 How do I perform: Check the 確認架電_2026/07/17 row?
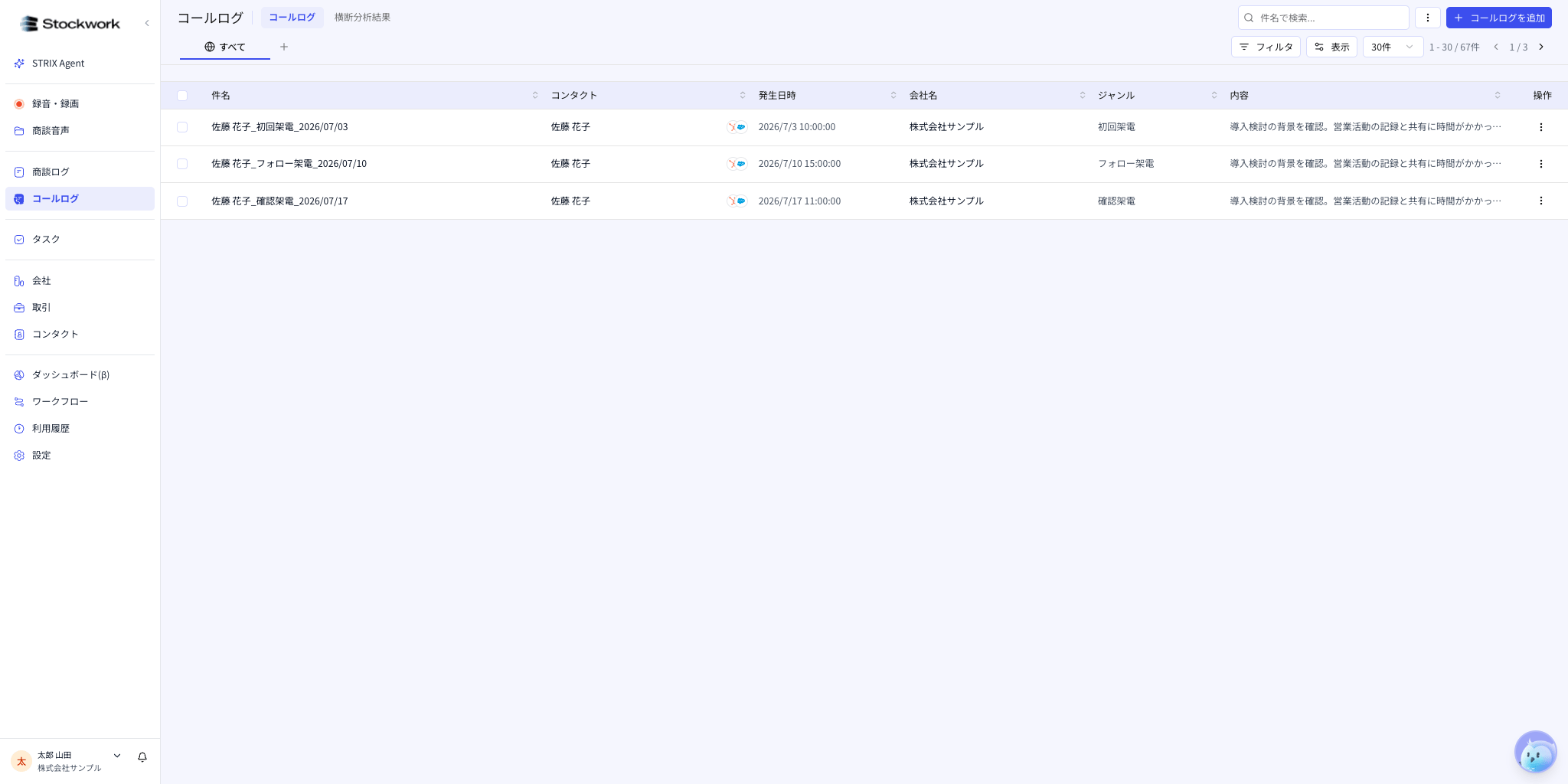182,201
